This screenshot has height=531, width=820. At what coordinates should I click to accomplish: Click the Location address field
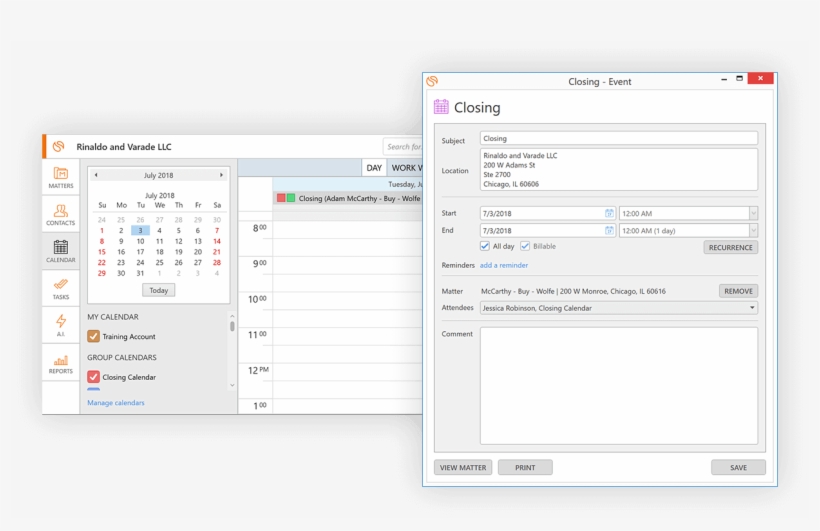(x=619, y=170)
